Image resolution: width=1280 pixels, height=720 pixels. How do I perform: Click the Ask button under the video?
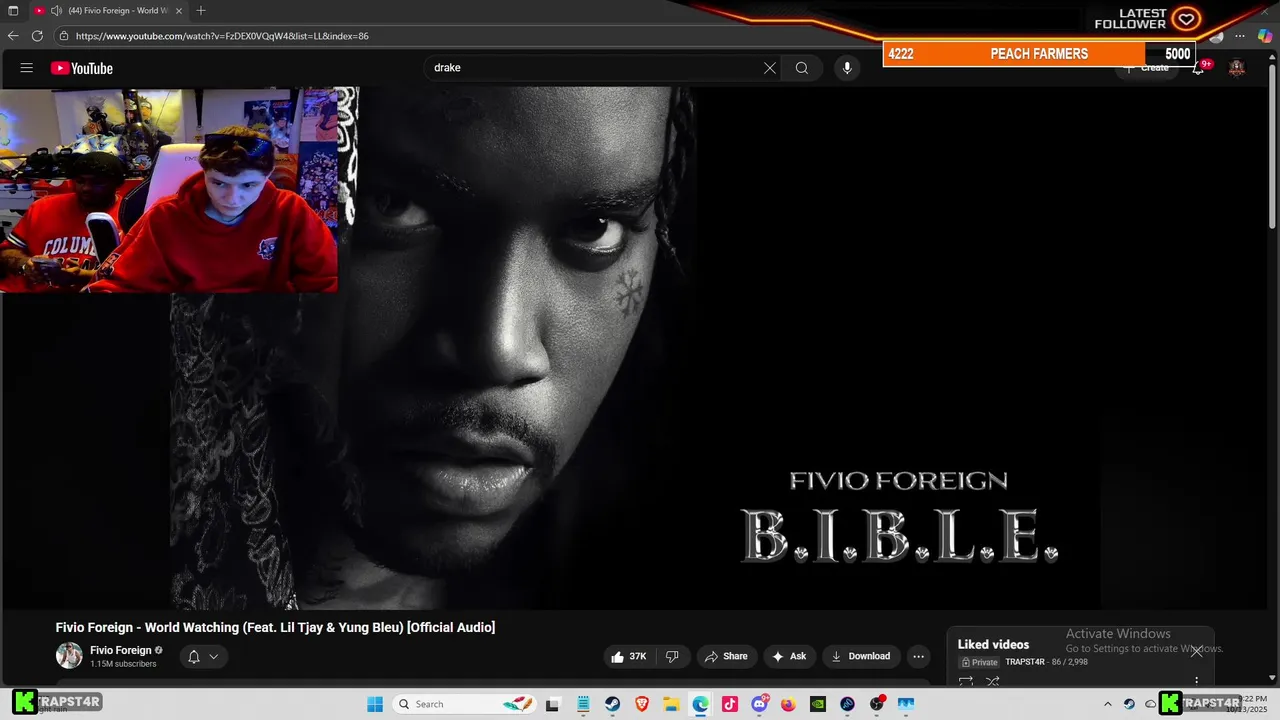(x=789, y=656)
